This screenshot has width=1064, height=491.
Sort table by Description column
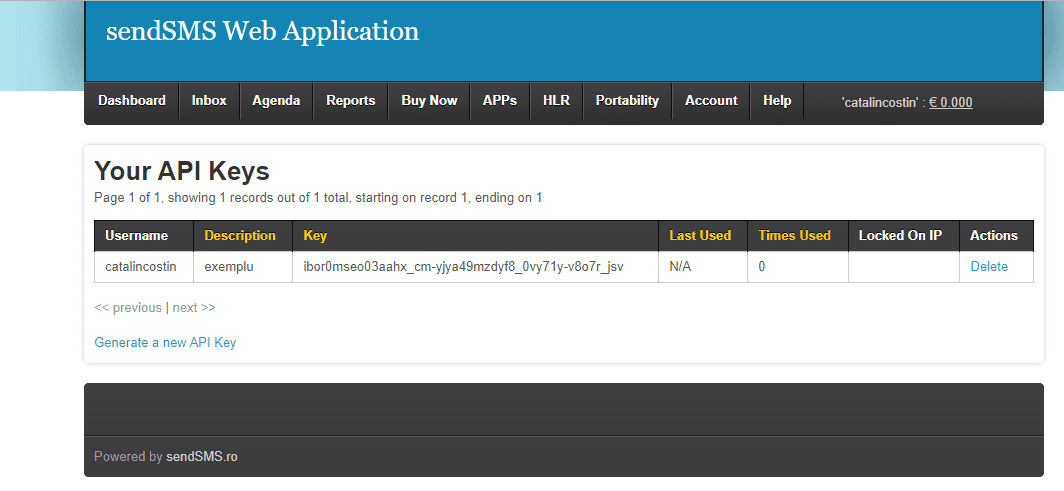(x=240, y=236)
